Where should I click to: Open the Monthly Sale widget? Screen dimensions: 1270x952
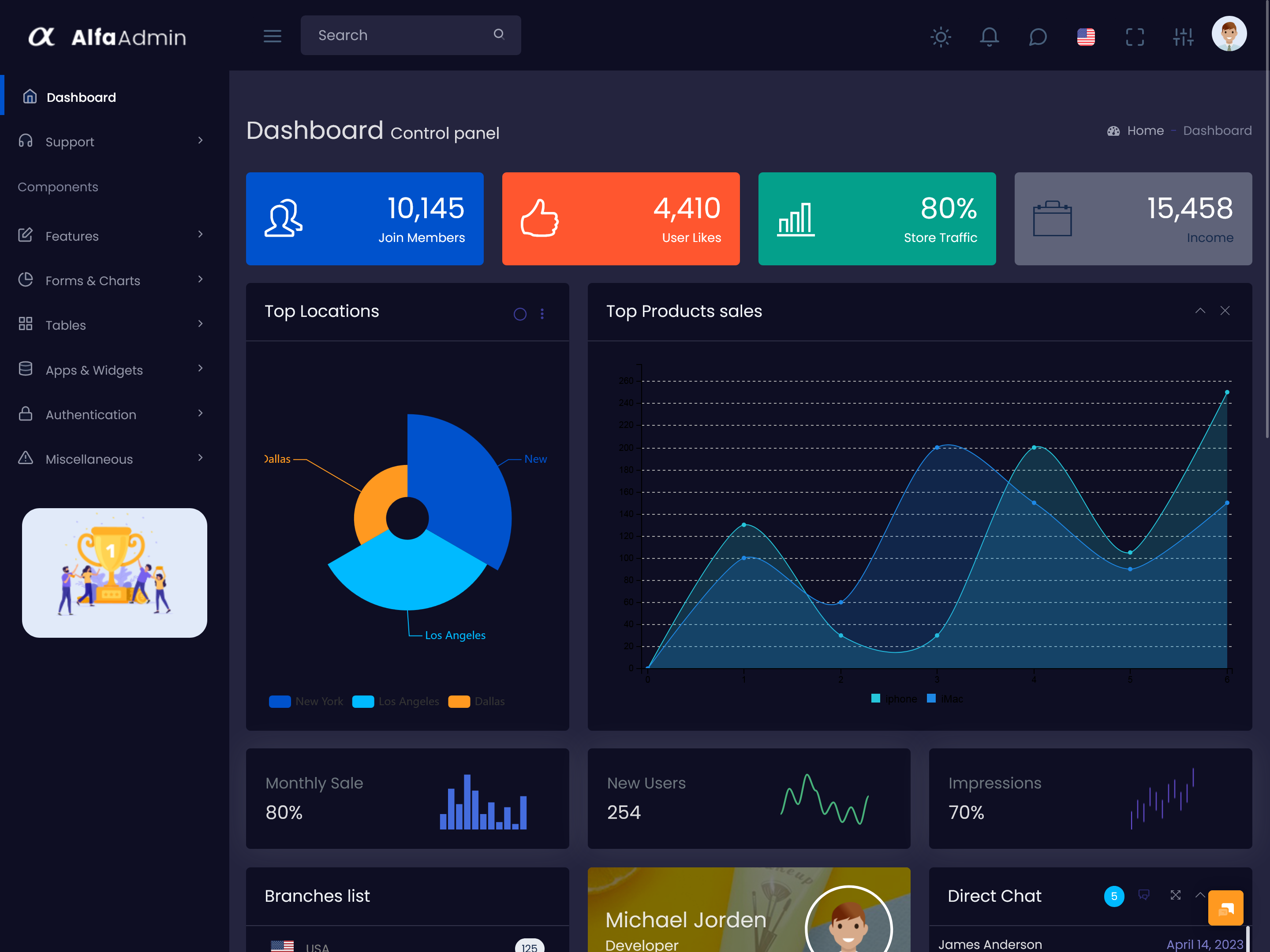coord(407,798)
